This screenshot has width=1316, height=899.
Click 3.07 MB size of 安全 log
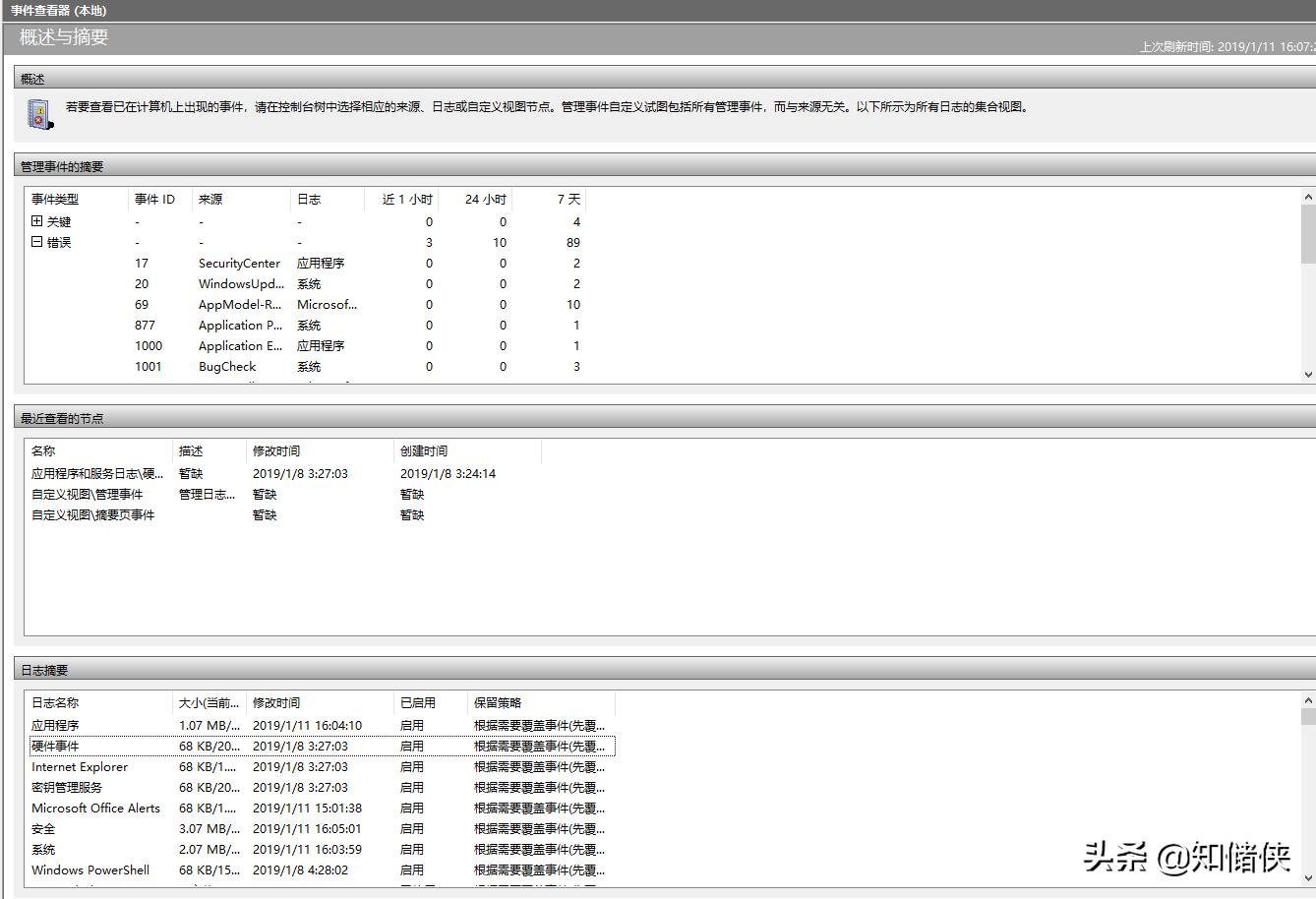point(209,828)
